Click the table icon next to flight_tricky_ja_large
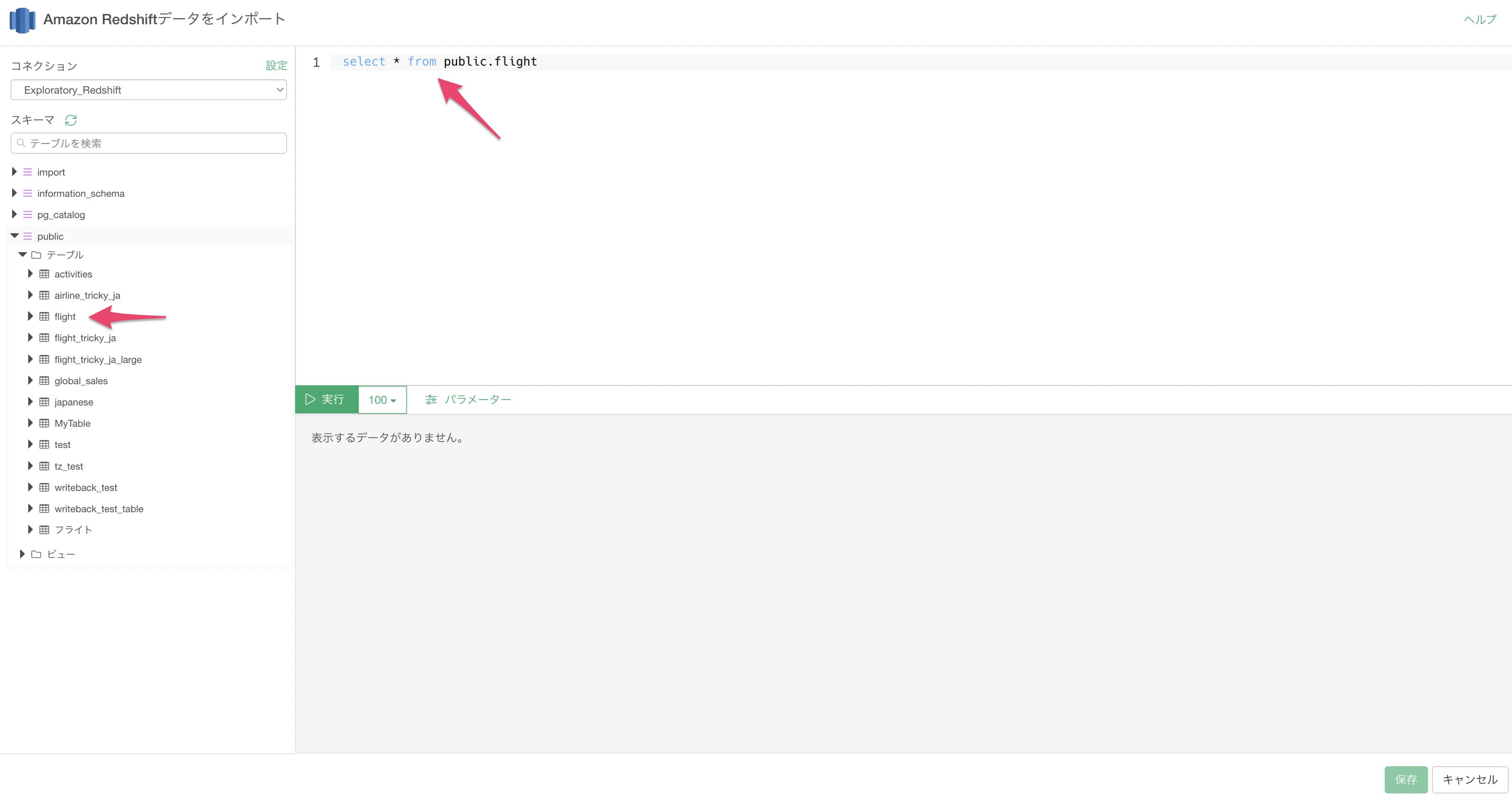This screenshot has height=799, width=1512. [44, 359]
